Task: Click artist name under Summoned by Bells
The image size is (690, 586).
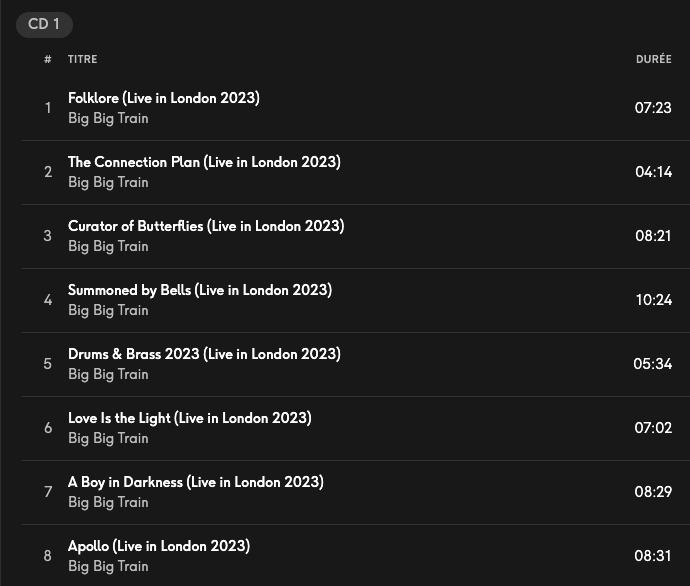Action: 108,310
